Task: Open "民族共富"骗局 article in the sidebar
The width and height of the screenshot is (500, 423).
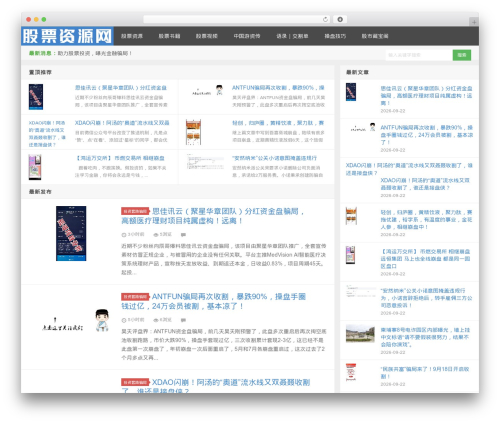Action: (425, 373)
